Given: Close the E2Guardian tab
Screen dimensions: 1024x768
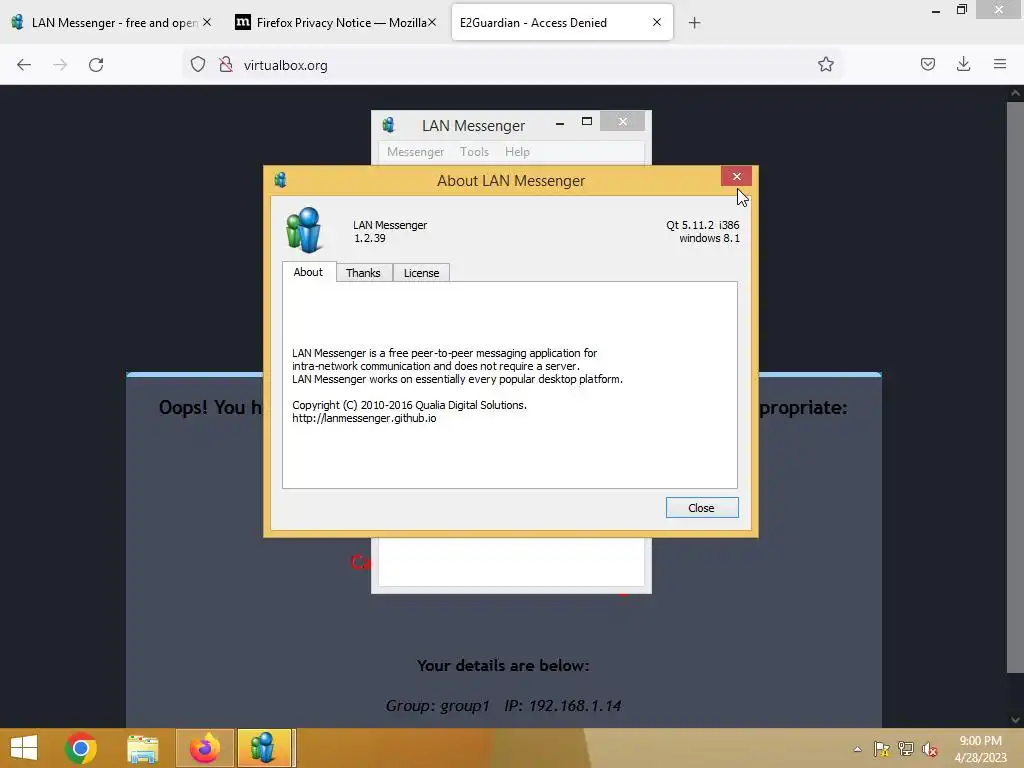Looking at the screenshot, I should point(657,22).
